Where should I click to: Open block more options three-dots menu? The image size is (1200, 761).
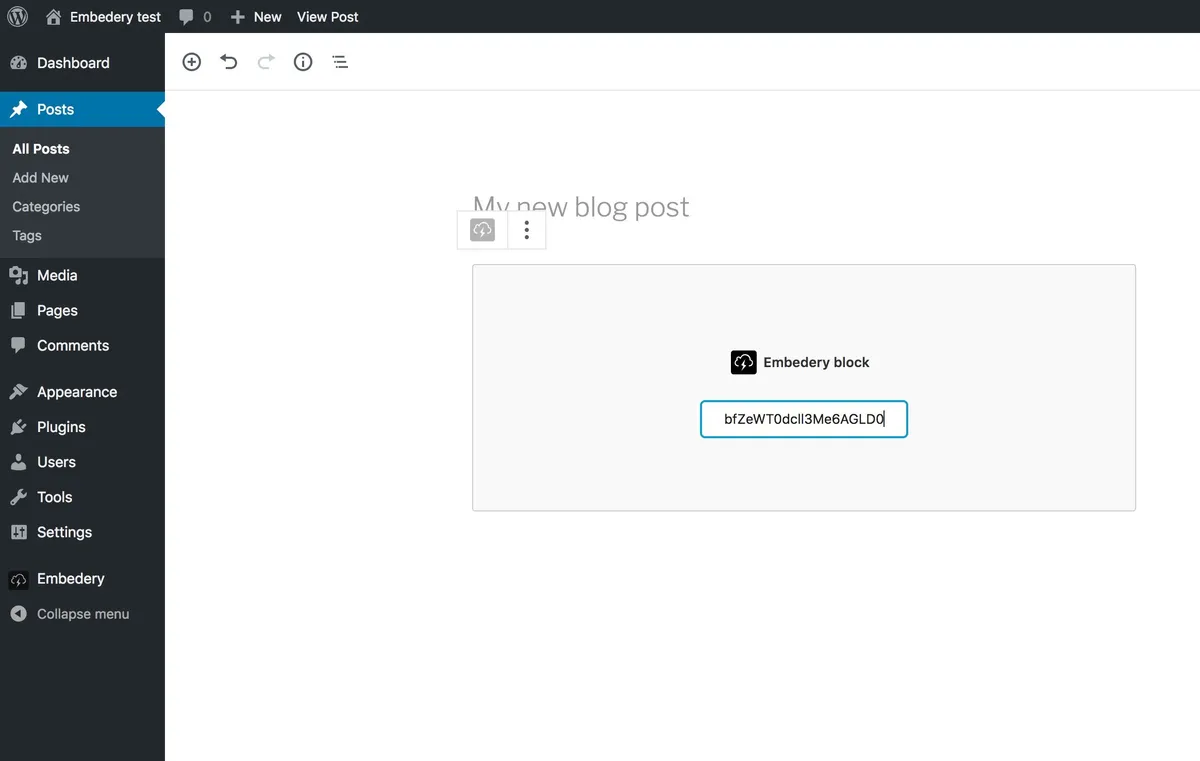tap(527, 230)
